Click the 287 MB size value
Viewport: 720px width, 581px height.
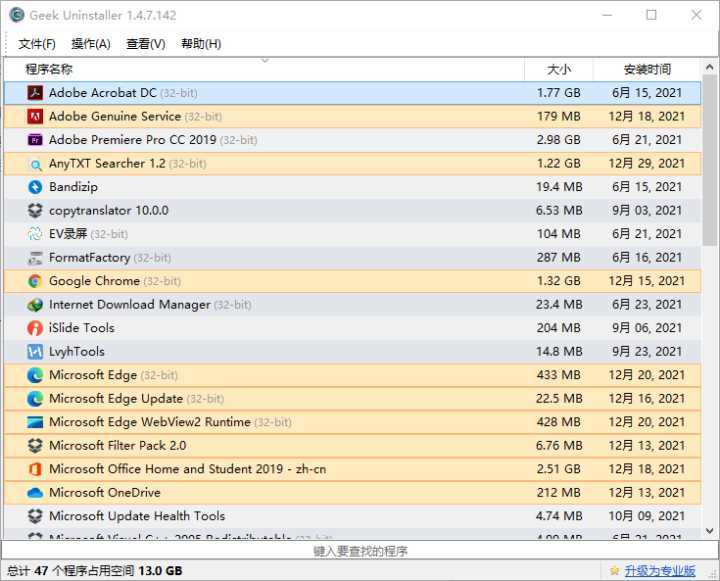pyautogui.click(x=559, y=258)
